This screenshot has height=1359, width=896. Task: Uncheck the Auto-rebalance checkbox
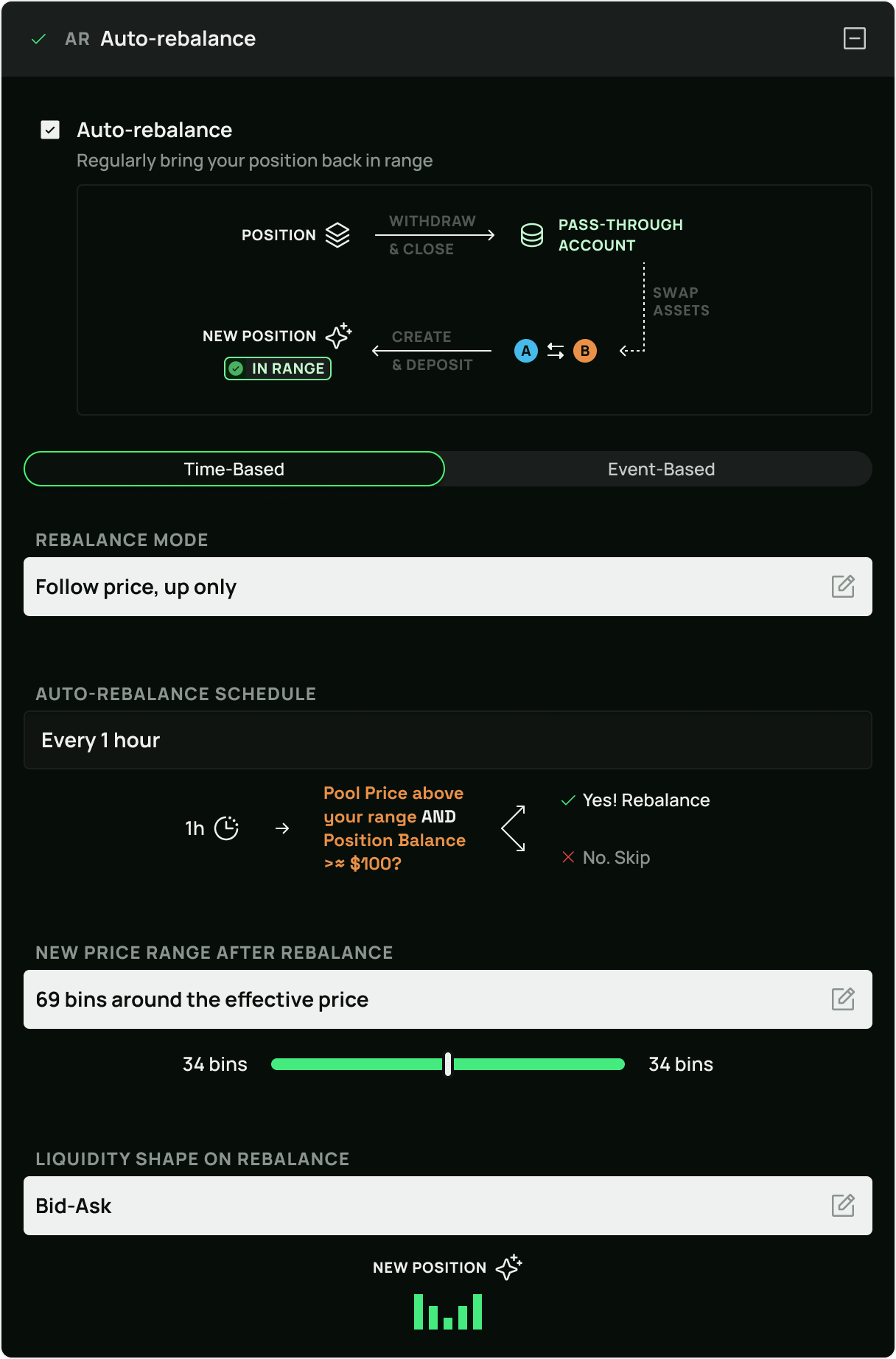[50, 130]
